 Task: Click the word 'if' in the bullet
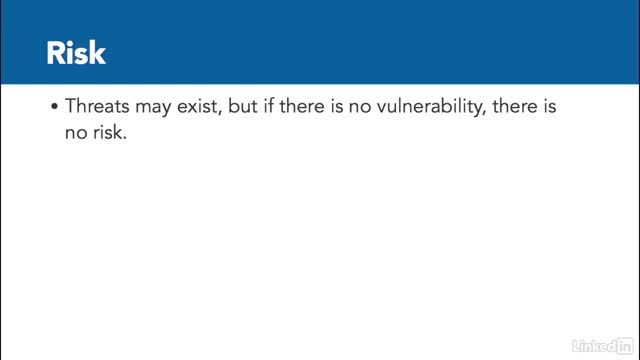(268, 106)
